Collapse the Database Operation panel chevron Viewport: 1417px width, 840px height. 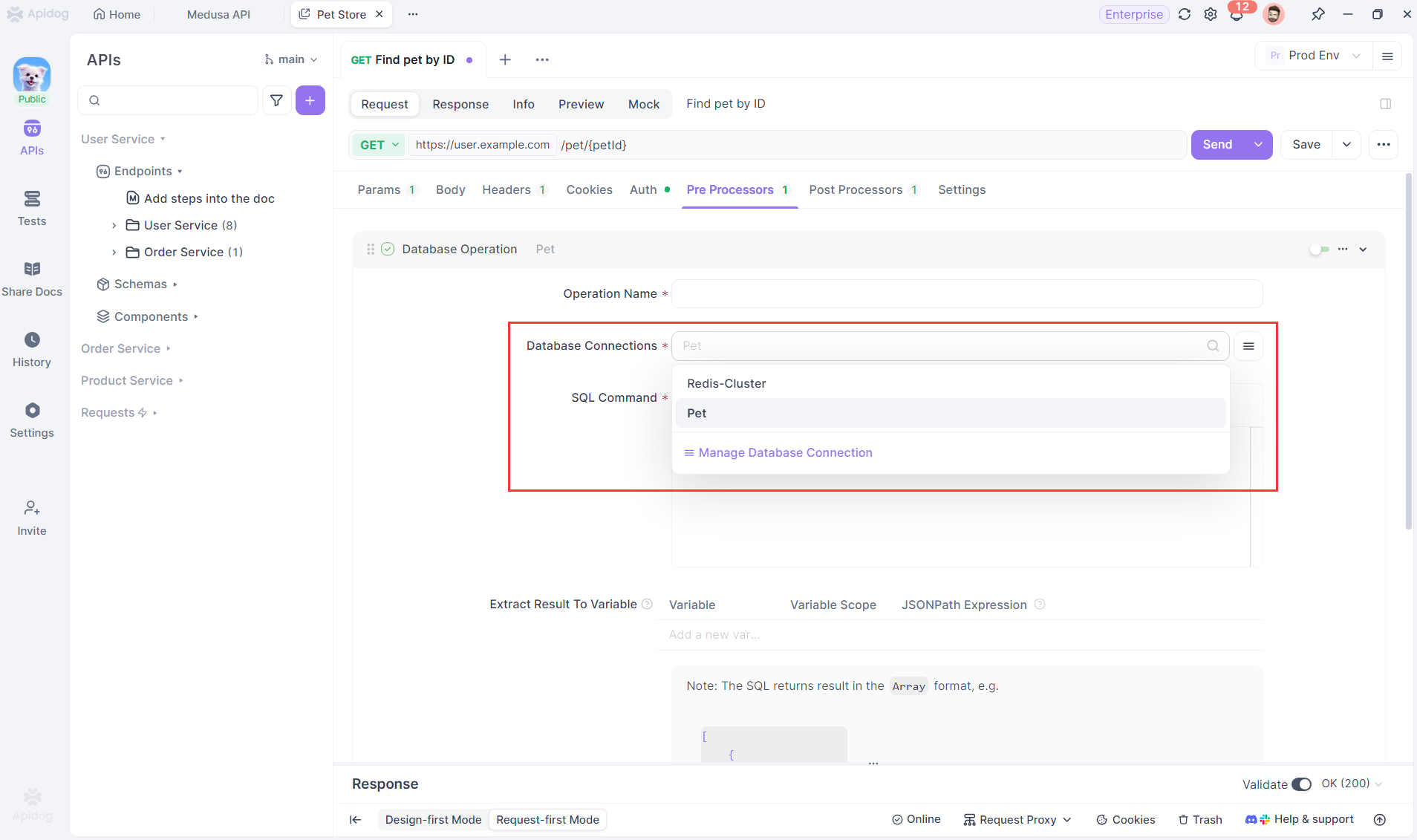tap(1363, 250)
